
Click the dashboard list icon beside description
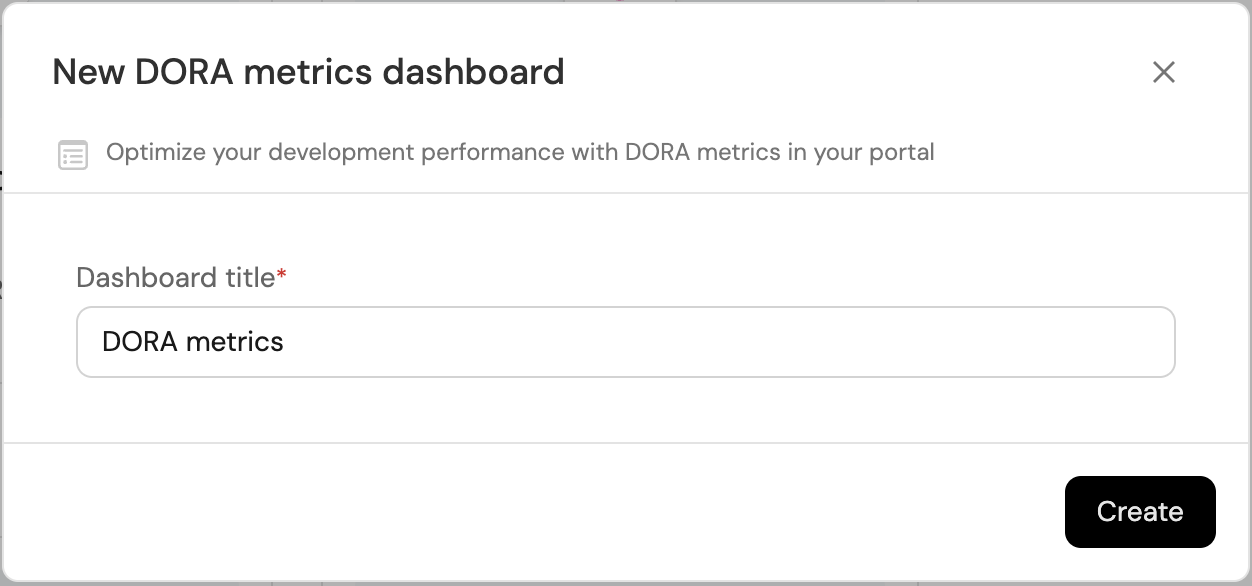pyautogui.click(x=73, y=155)
